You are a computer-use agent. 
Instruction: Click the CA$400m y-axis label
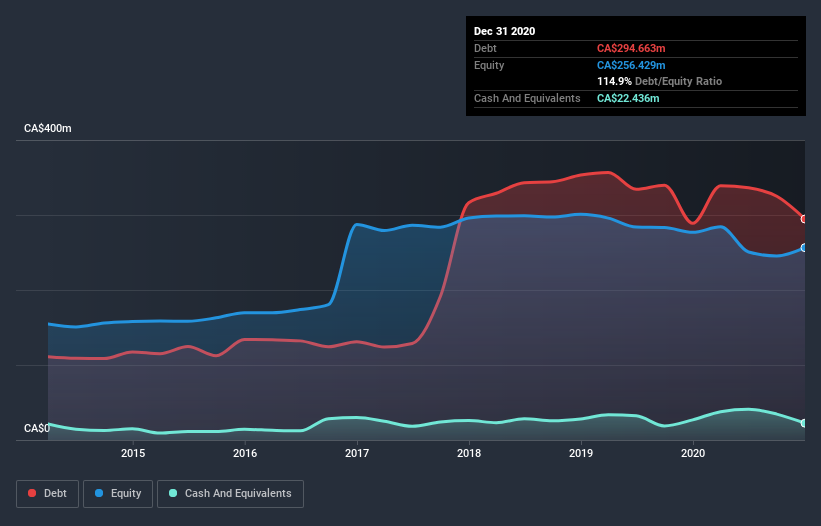tap(48, 128)
